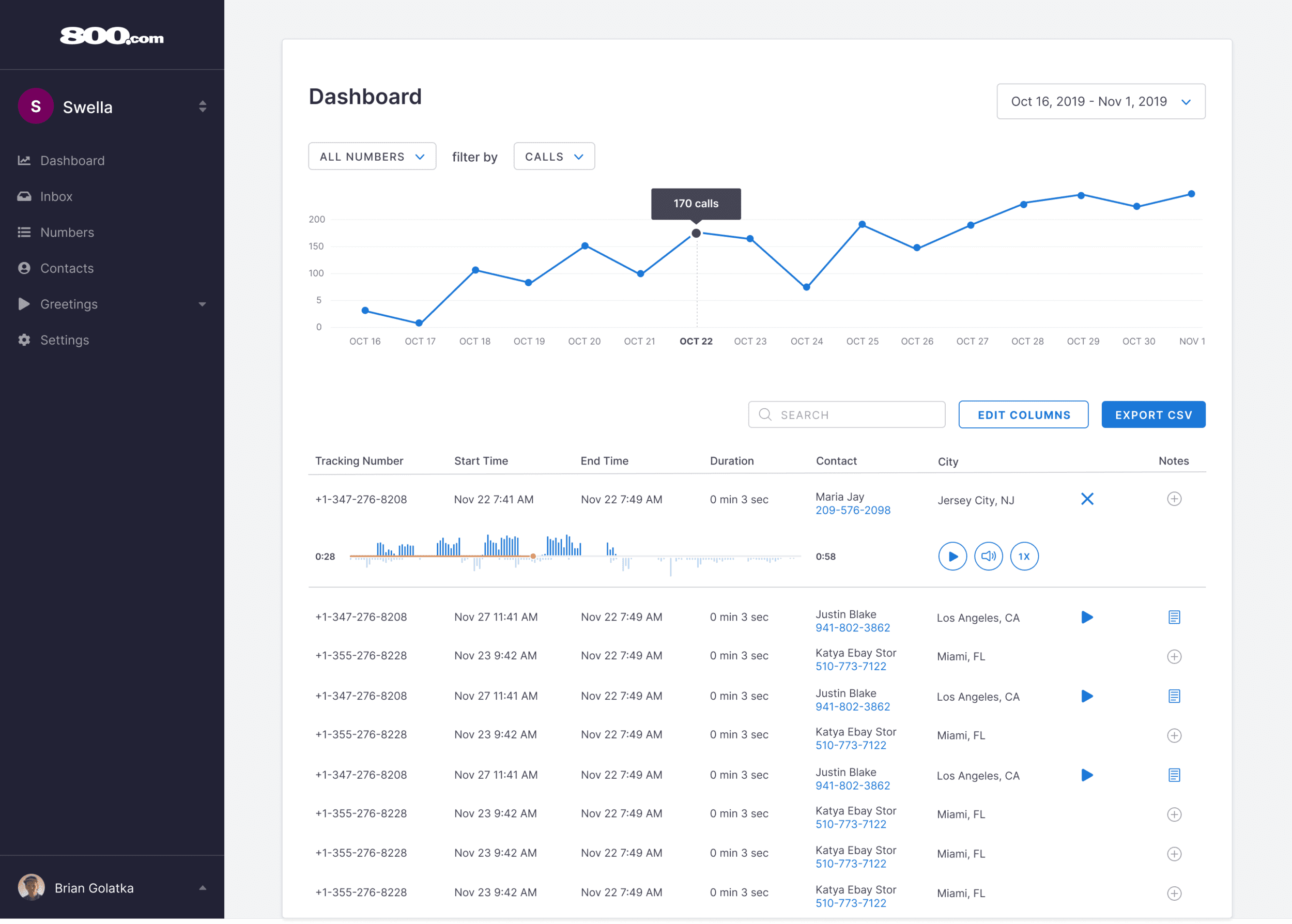
Task: Click the EXPORT CSV button
Action: coord(1152,415)
